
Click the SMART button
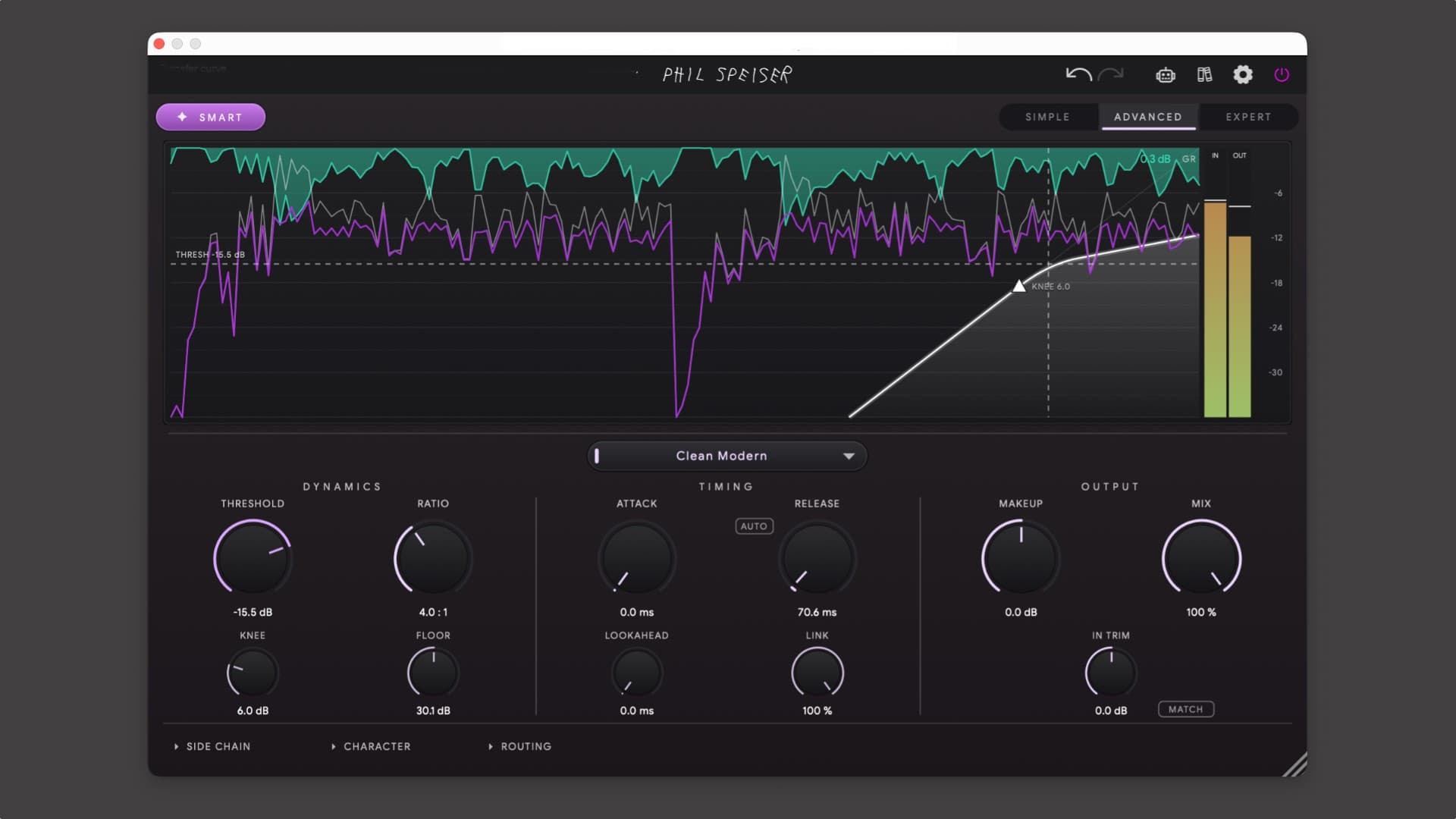point(211,117)
